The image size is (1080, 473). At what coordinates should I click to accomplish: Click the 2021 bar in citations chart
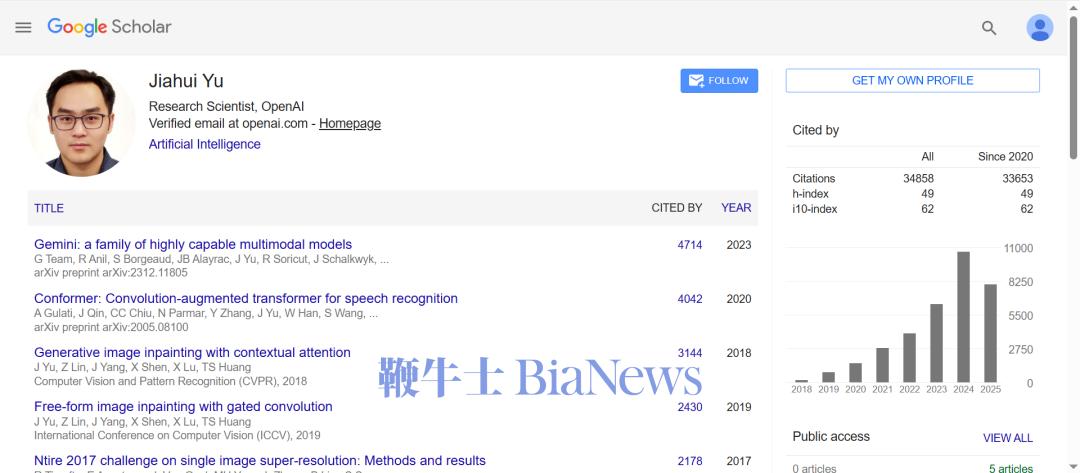[882, 365]
